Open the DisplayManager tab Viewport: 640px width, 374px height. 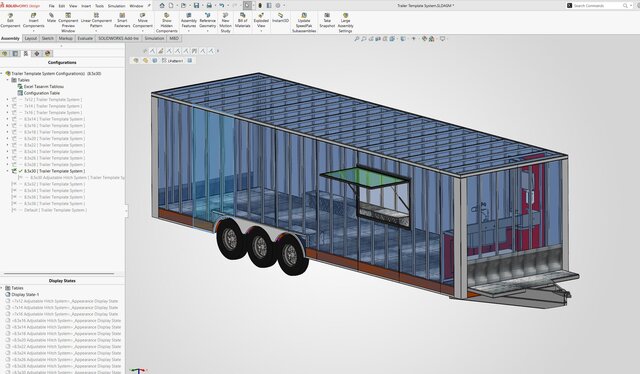tap(47, 53)
